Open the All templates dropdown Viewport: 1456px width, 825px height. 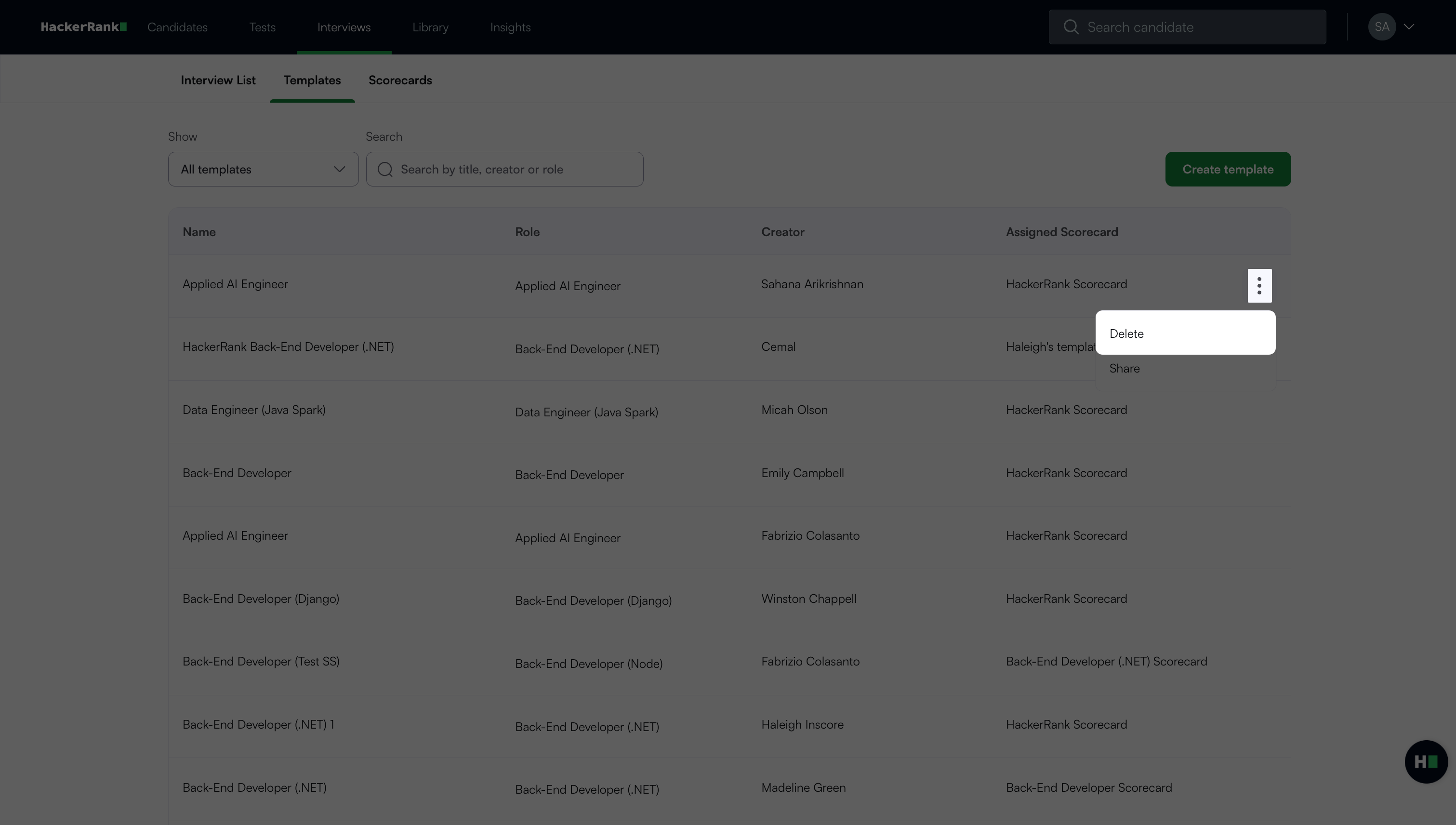[263, 170]
